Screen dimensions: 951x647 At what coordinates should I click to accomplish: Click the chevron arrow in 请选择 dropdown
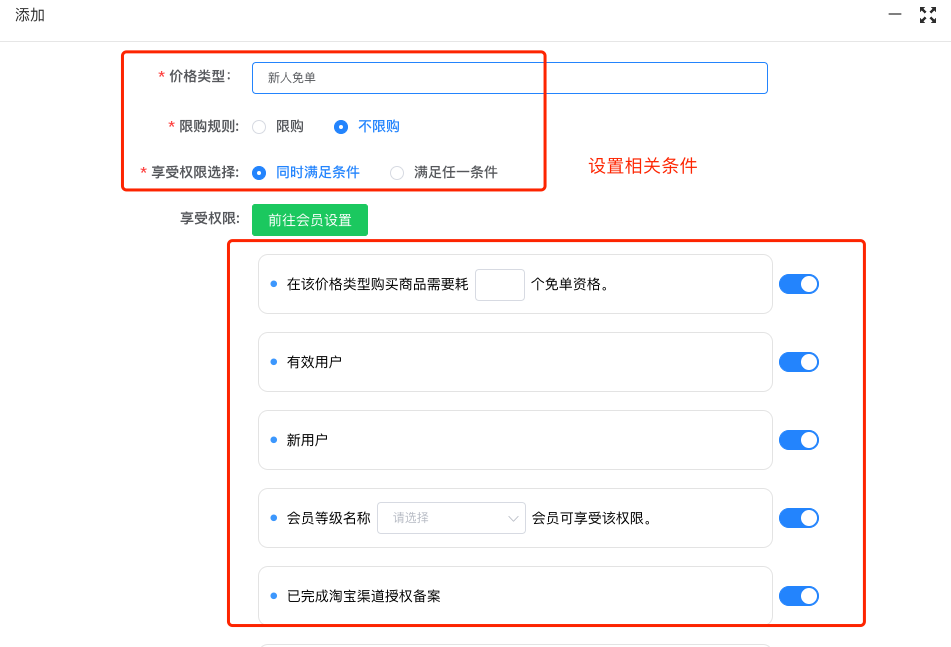513,518
